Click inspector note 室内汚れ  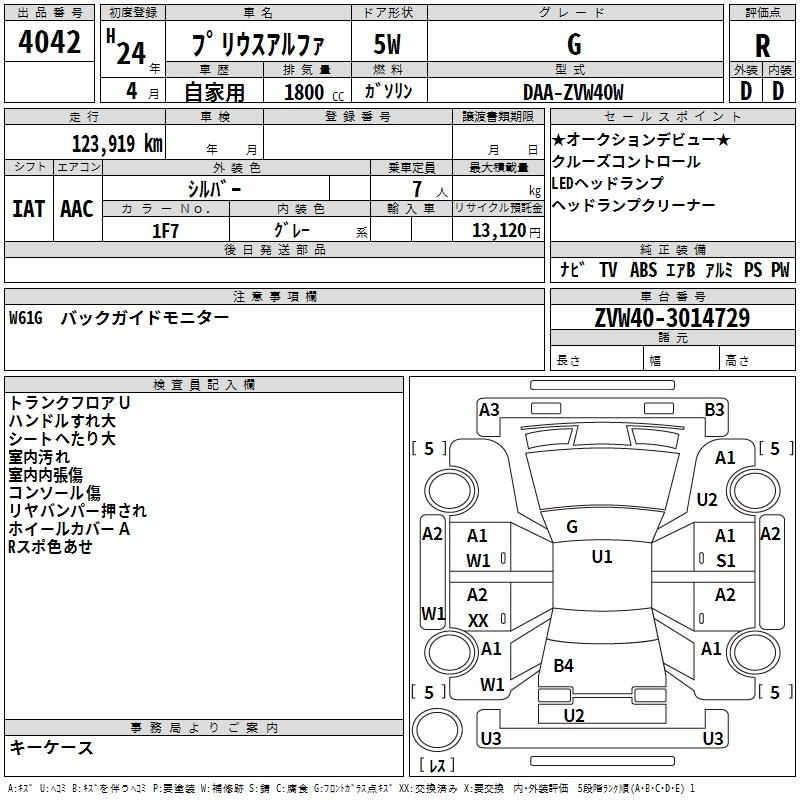click(x=39, y=457)
